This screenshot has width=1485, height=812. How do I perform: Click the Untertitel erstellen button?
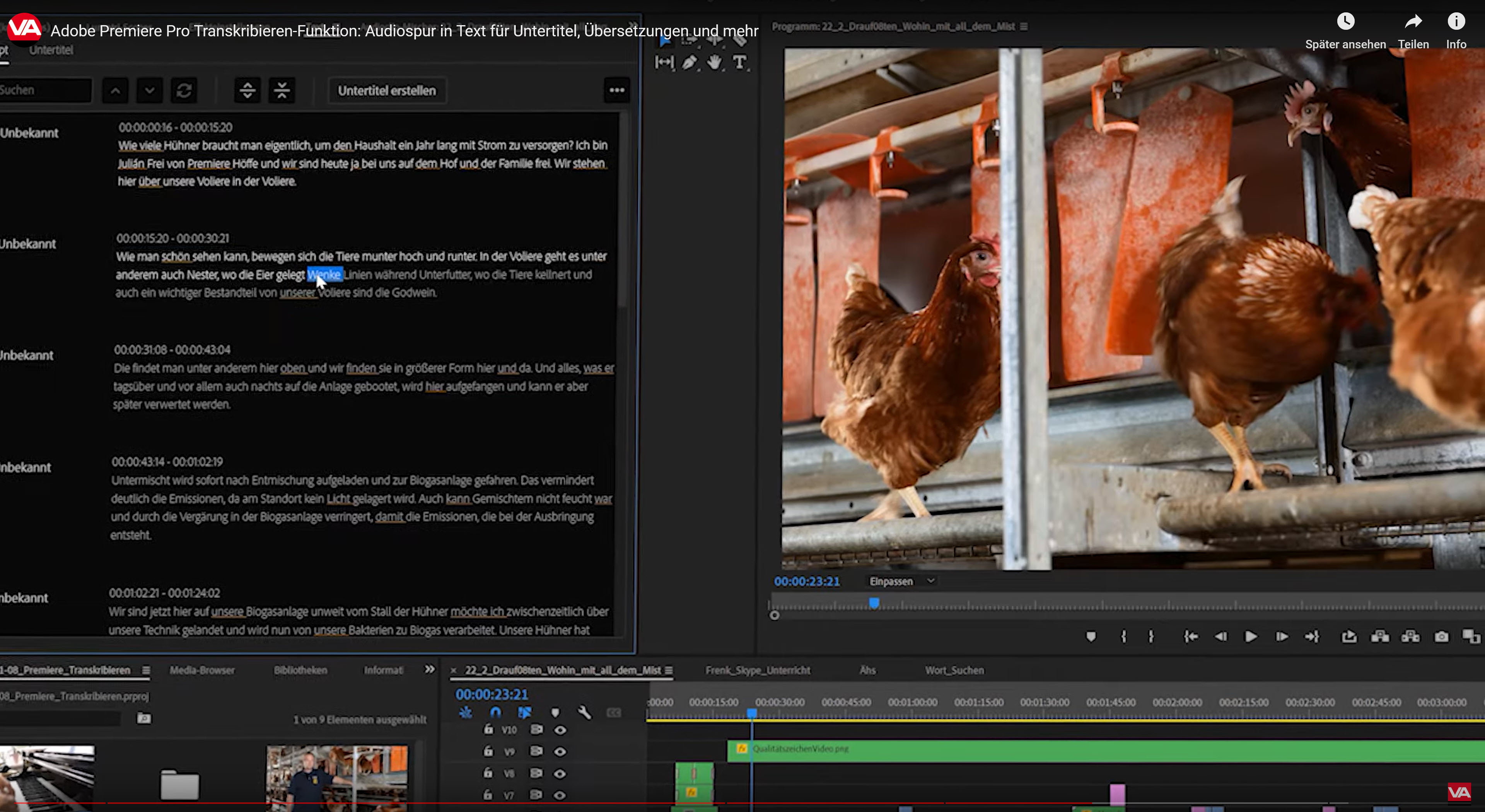click(x=387, y=90)
